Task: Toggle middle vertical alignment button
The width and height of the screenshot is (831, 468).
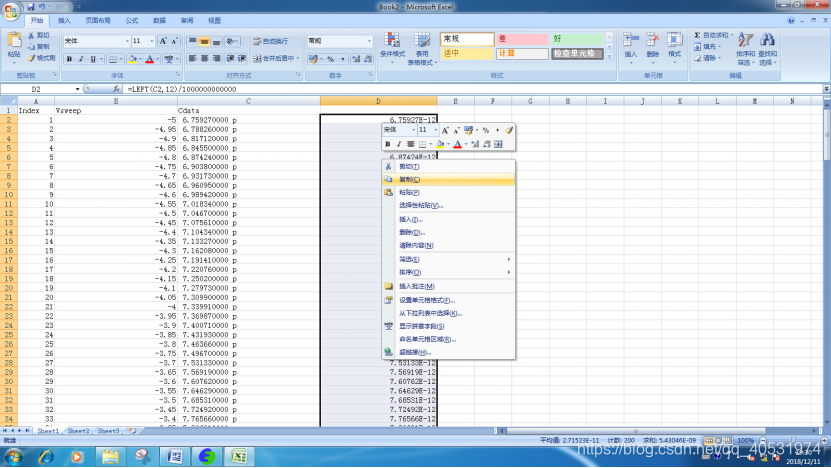Action: tap(205, 41)
